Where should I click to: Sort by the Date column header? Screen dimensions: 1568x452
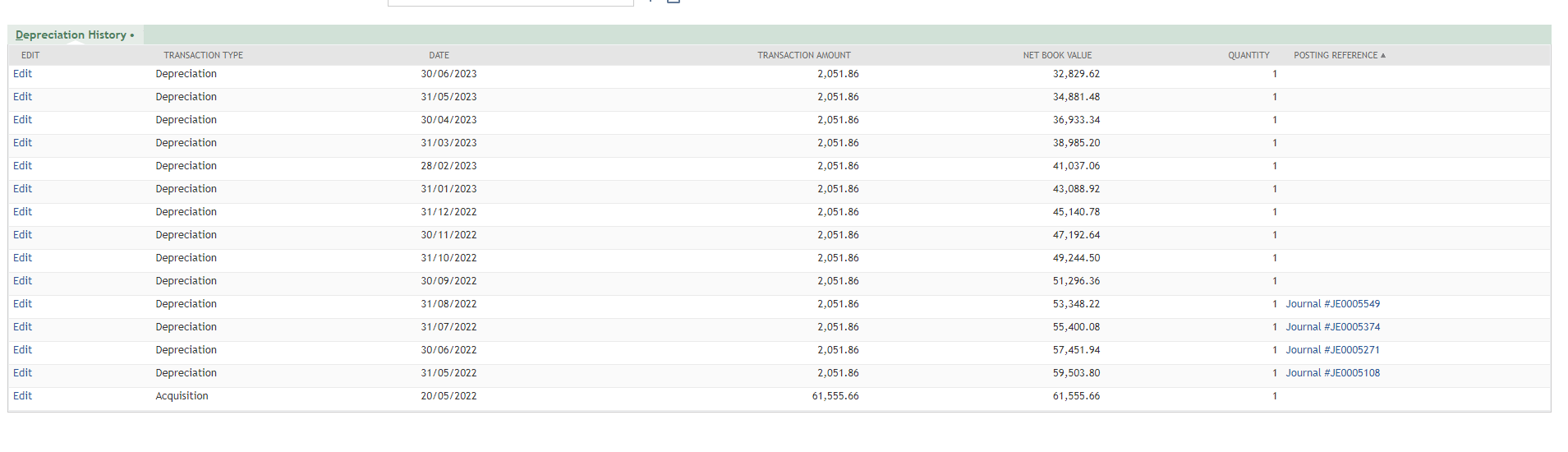click(x=439, y=55)
